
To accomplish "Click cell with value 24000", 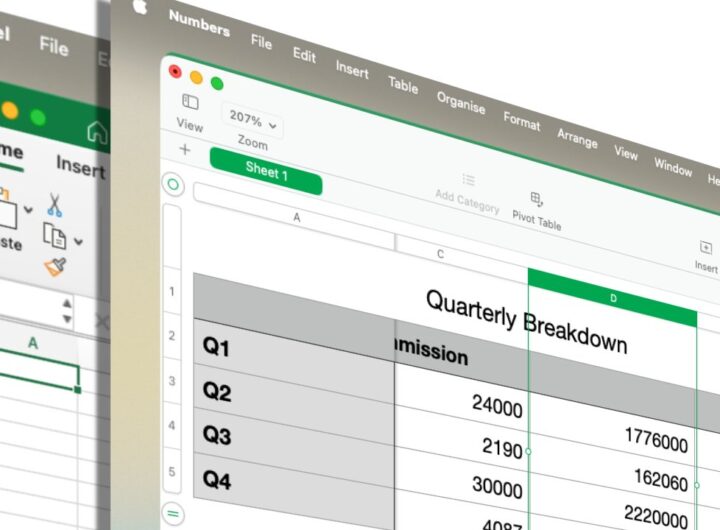I will [461, 396].
